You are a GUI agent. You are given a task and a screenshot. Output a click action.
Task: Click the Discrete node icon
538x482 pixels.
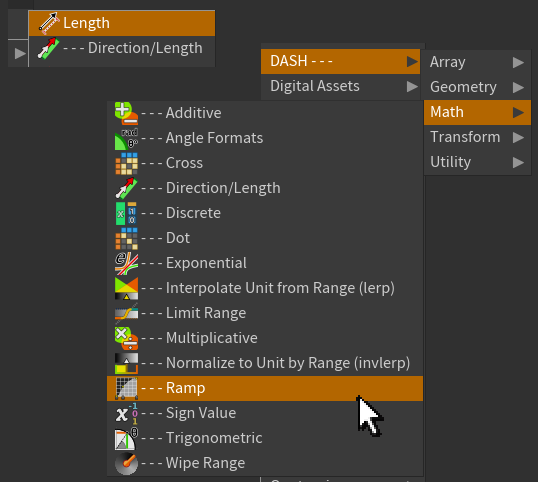(x=126, y=213)
